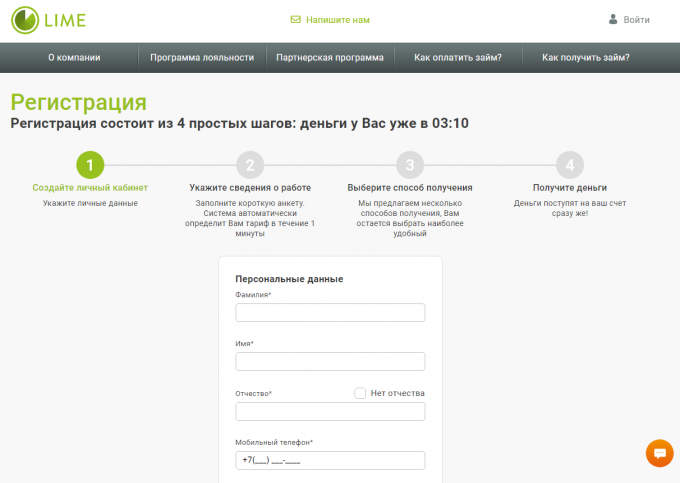Click into the Отчество text field
This screenshot has height=483, width=680.
pos(330,412)
